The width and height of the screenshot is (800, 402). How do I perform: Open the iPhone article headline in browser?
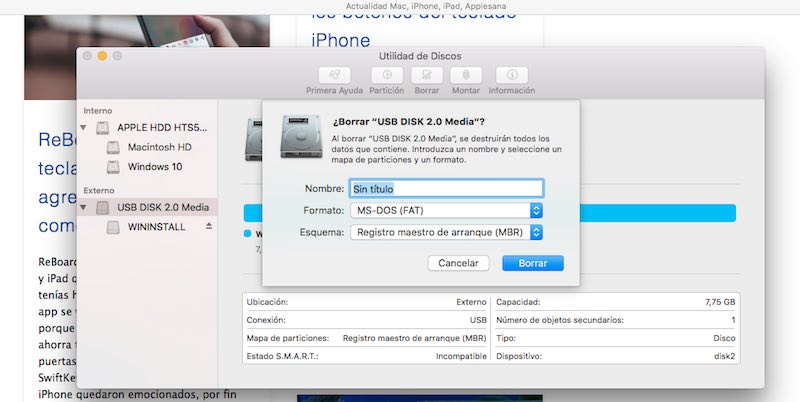[340, 40]
